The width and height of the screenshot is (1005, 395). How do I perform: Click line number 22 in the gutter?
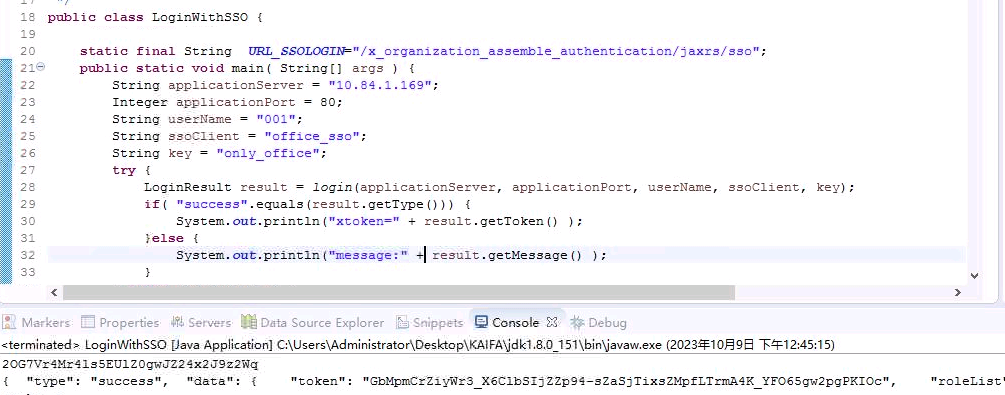28,85
